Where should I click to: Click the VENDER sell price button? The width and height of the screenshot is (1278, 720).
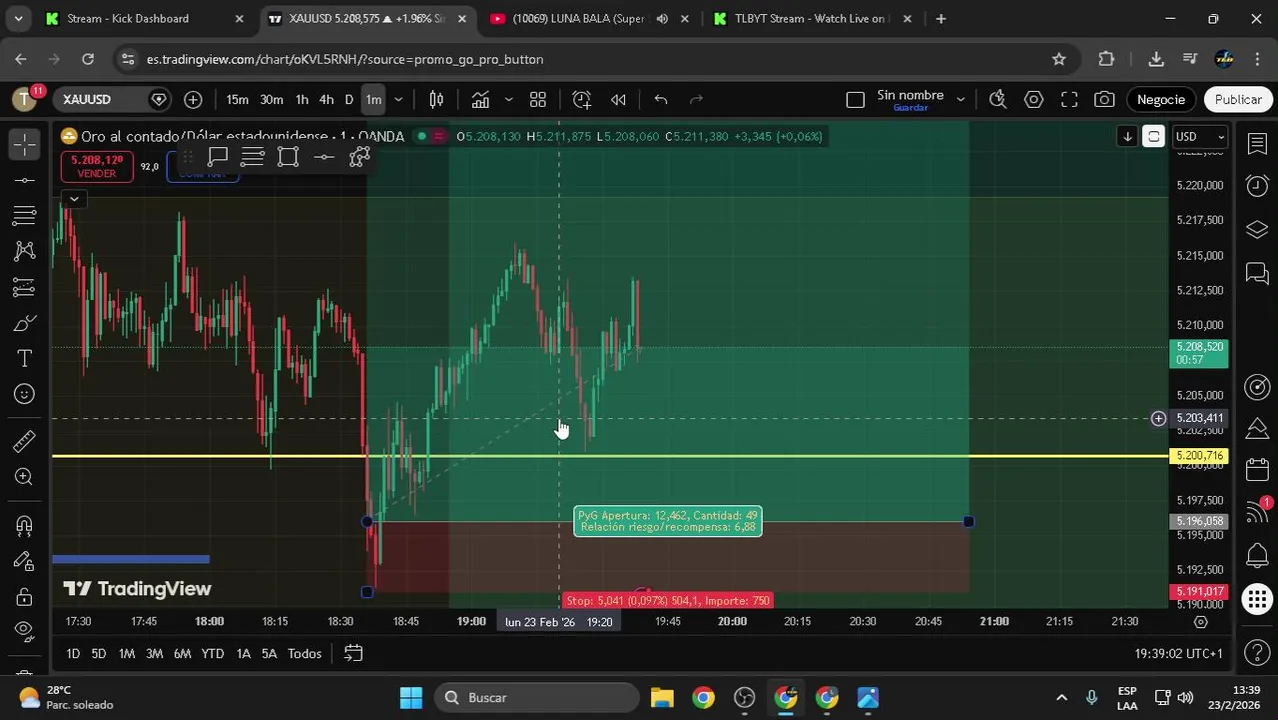click(97, 166)
